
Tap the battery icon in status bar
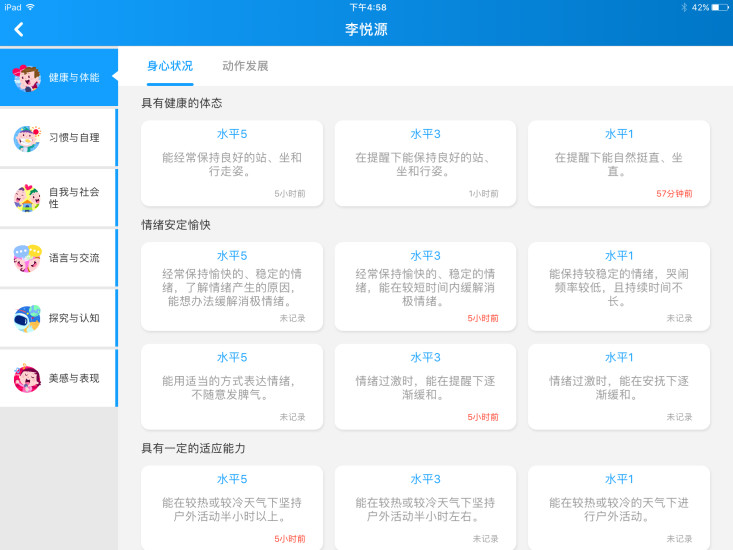point(720,7)
